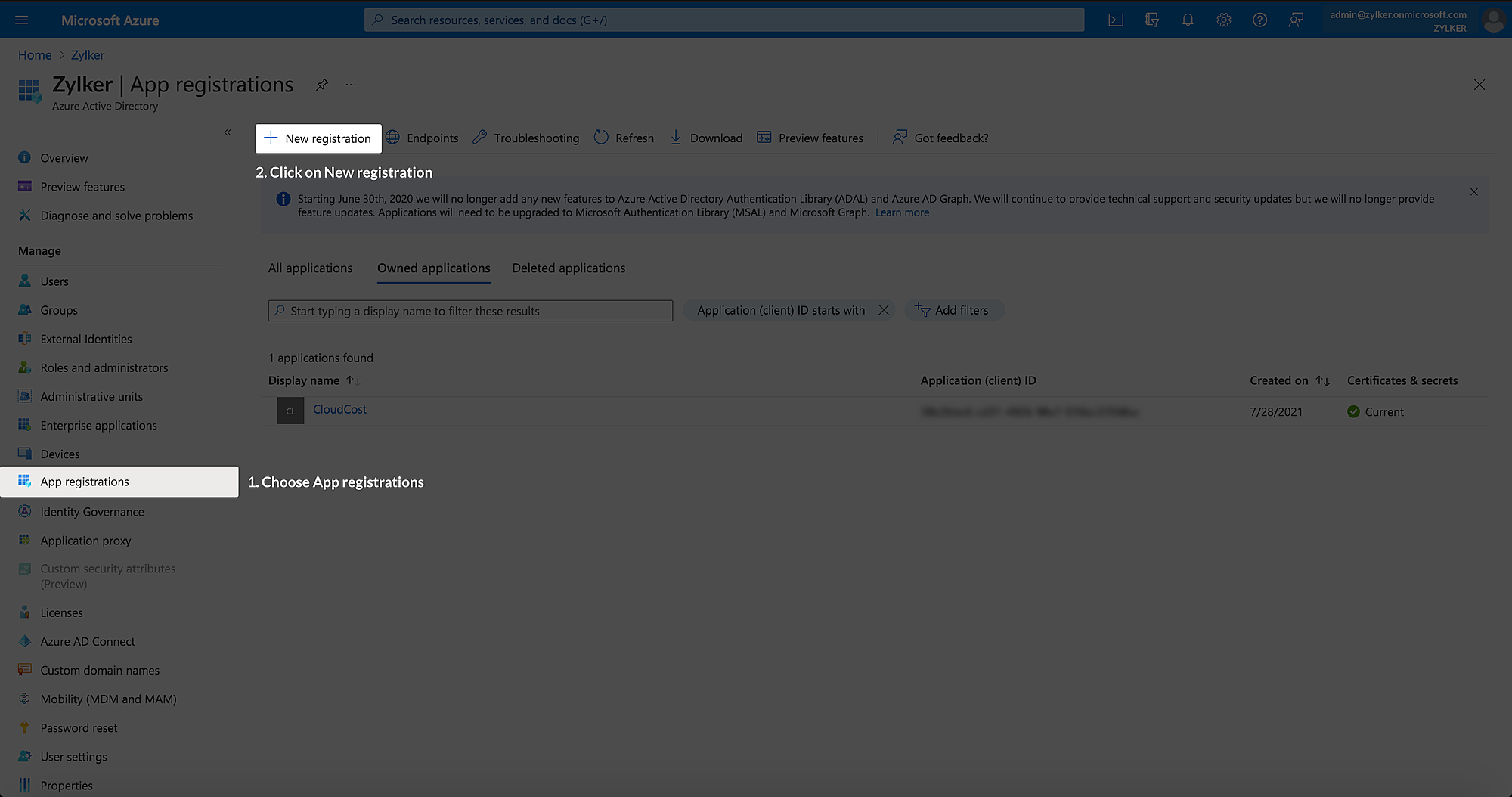Open the feedback pane icon
1512x797 pixels.
click(x=1296, y=20)
